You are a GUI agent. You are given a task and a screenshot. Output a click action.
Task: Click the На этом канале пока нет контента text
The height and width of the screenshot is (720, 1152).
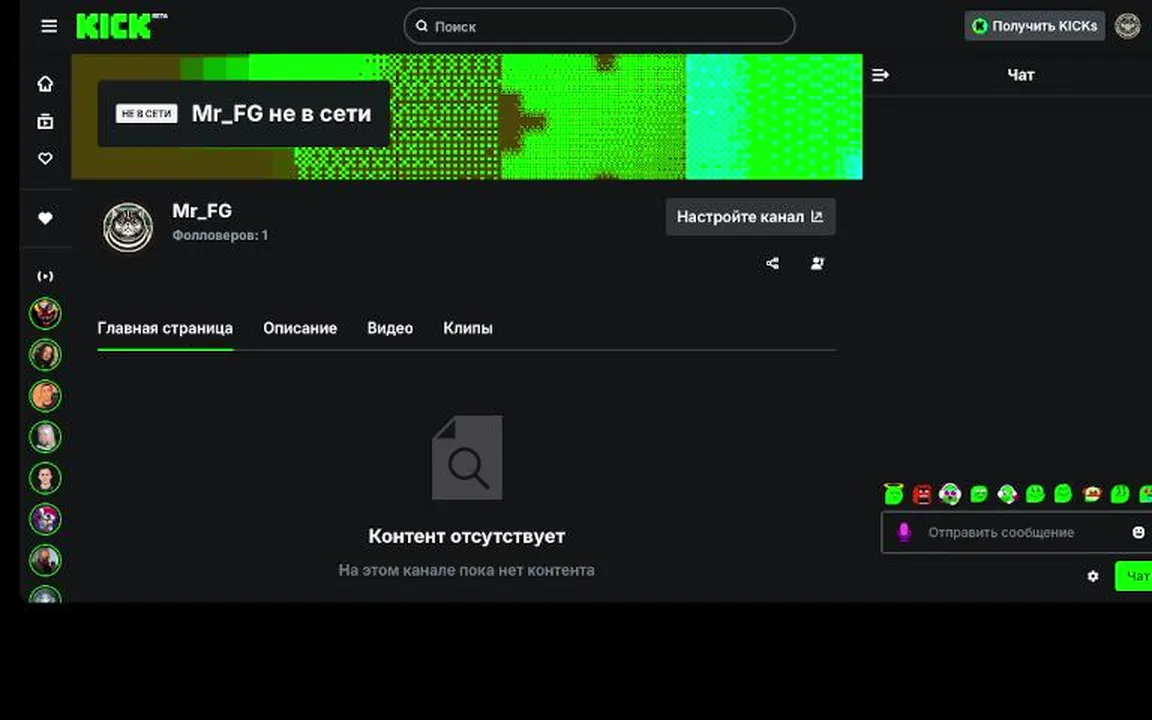pyautogui.click(x=467, y=570)
